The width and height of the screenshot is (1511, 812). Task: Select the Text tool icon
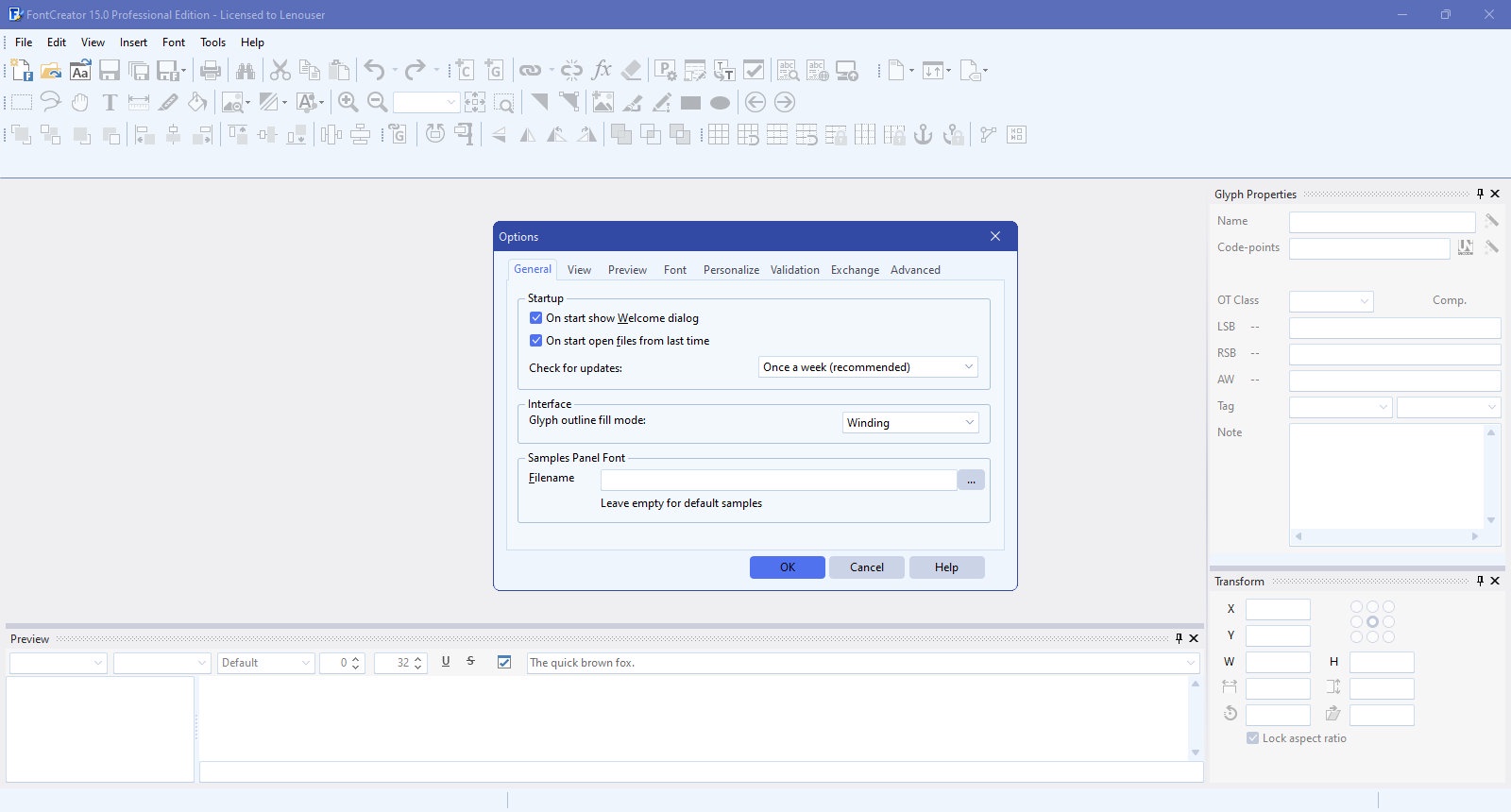[110, 103]
